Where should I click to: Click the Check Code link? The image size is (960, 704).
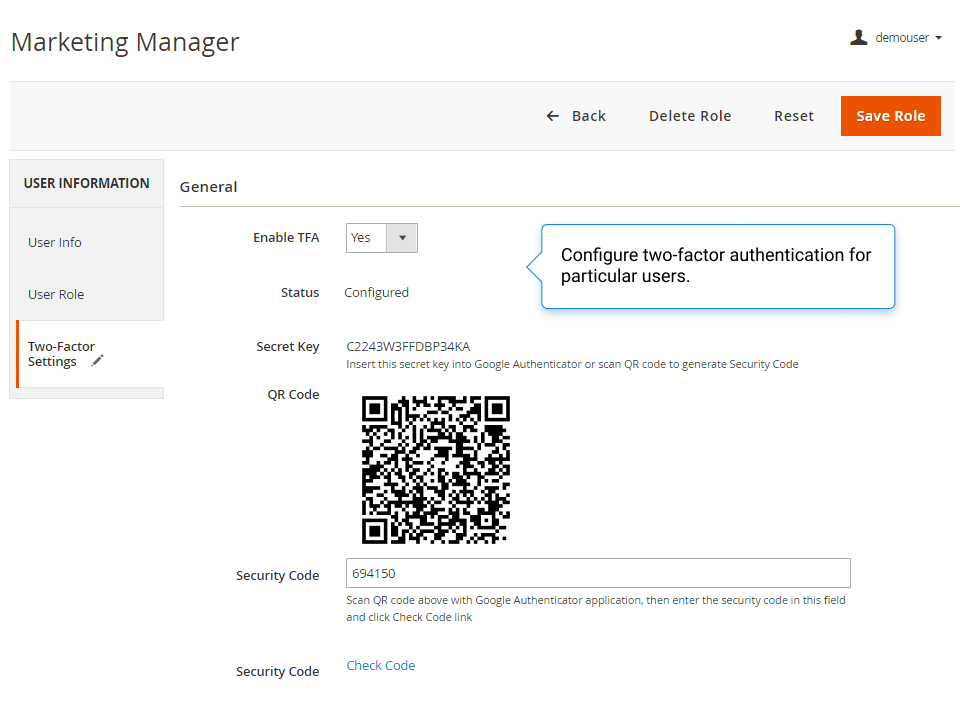pyautogui.click(x=381, y=665)
